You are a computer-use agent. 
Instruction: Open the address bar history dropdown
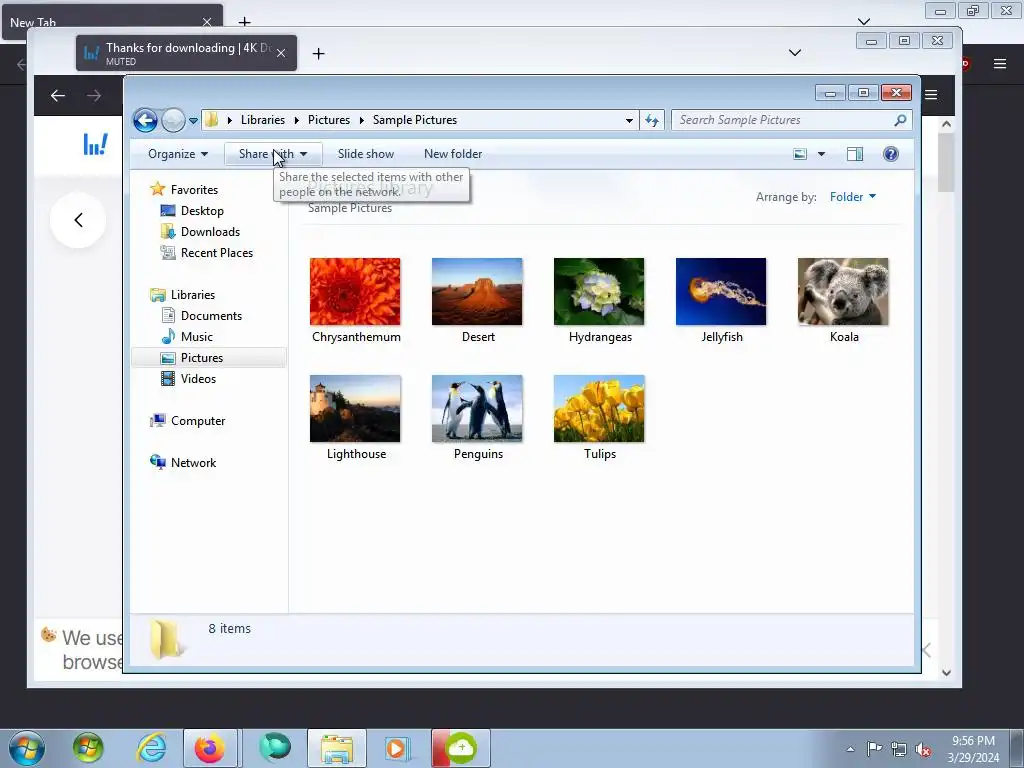tap(629, 120)
